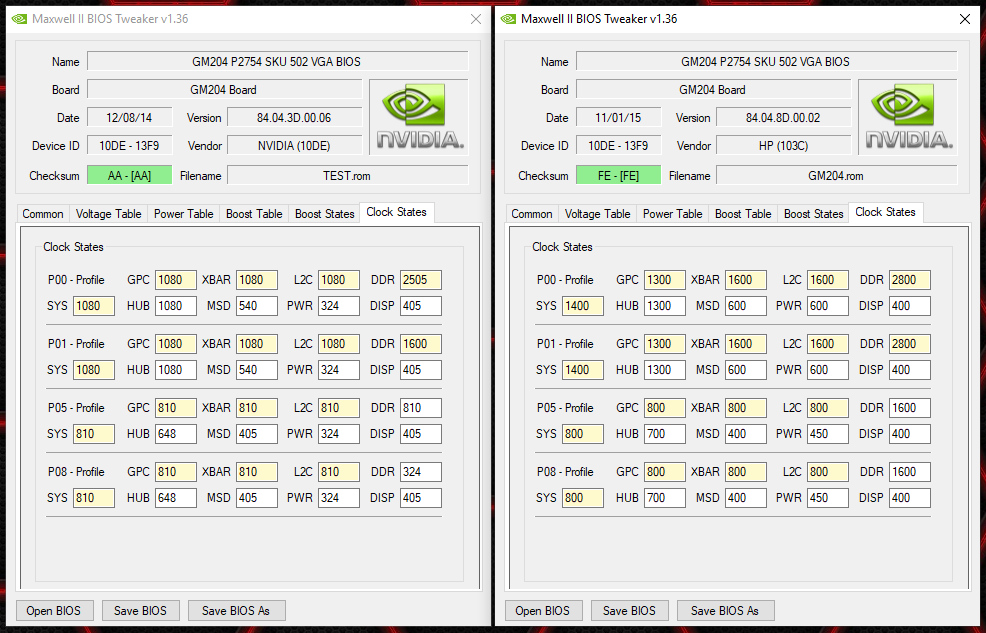Click Vendor field NVIDIA (10DE)
The height and width of the screenshot is (633, 986).
[294, 146]
